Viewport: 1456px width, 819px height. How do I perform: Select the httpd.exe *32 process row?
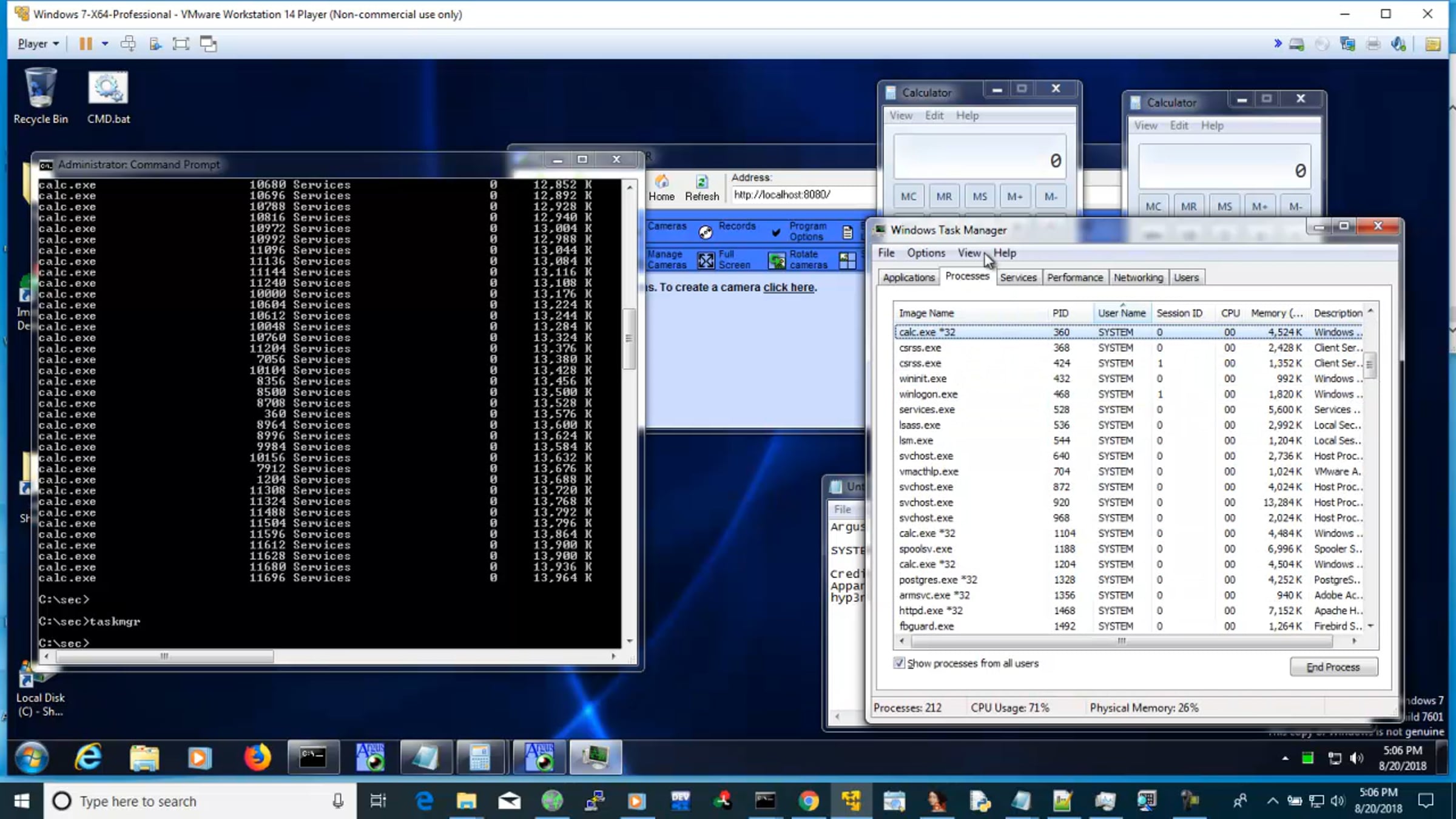click(x=1128, y=610)
